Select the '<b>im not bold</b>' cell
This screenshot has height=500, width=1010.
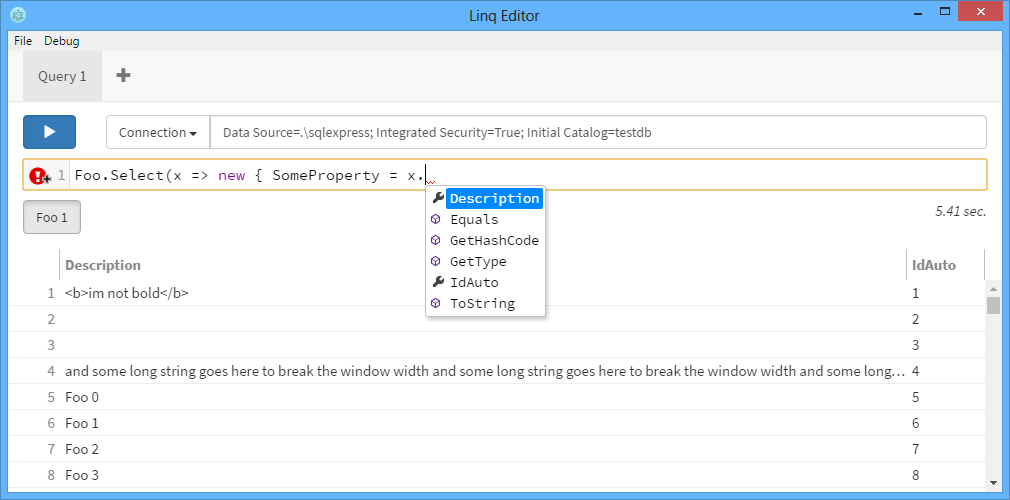pyautogui.click(x=482, y=293)
